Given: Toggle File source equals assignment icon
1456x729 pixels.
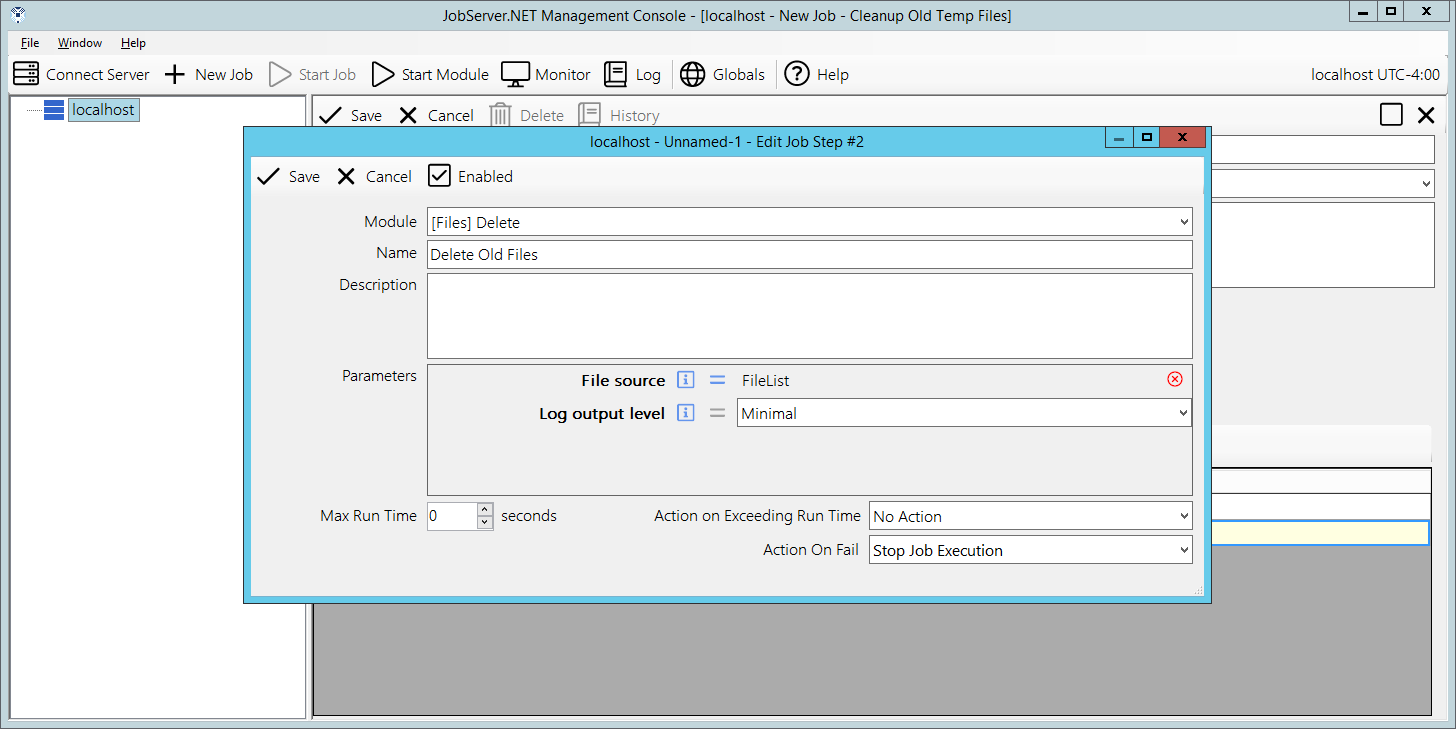Looking at the screenshot, I should [717, 380].
